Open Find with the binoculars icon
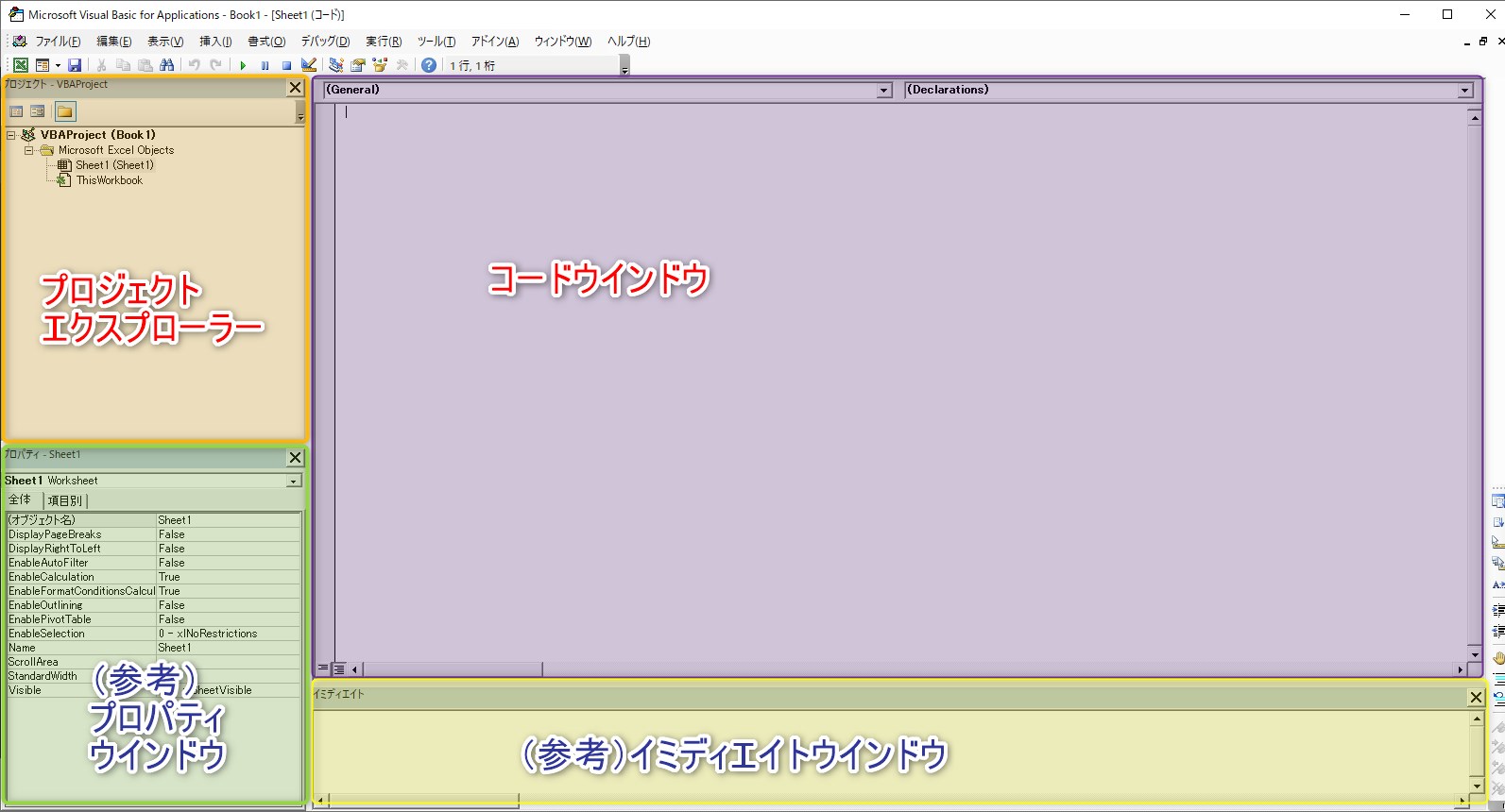The image size is (1505, 812). point(166,65)
